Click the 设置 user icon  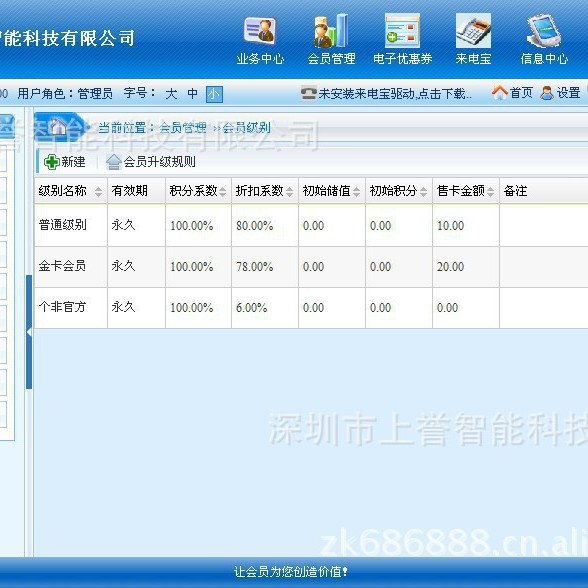547,93
